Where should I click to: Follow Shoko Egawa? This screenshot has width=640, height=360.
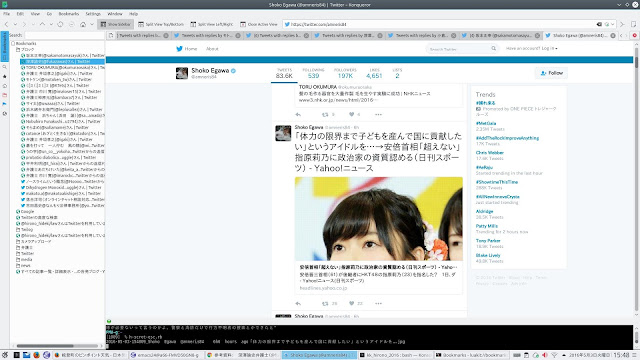coord(551,73)
